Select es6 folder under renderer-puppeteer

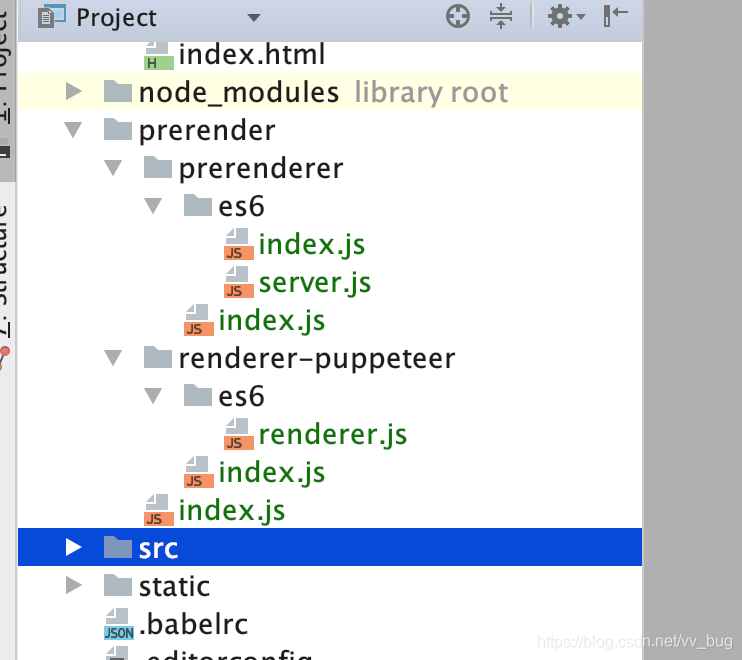coord(241,396)
